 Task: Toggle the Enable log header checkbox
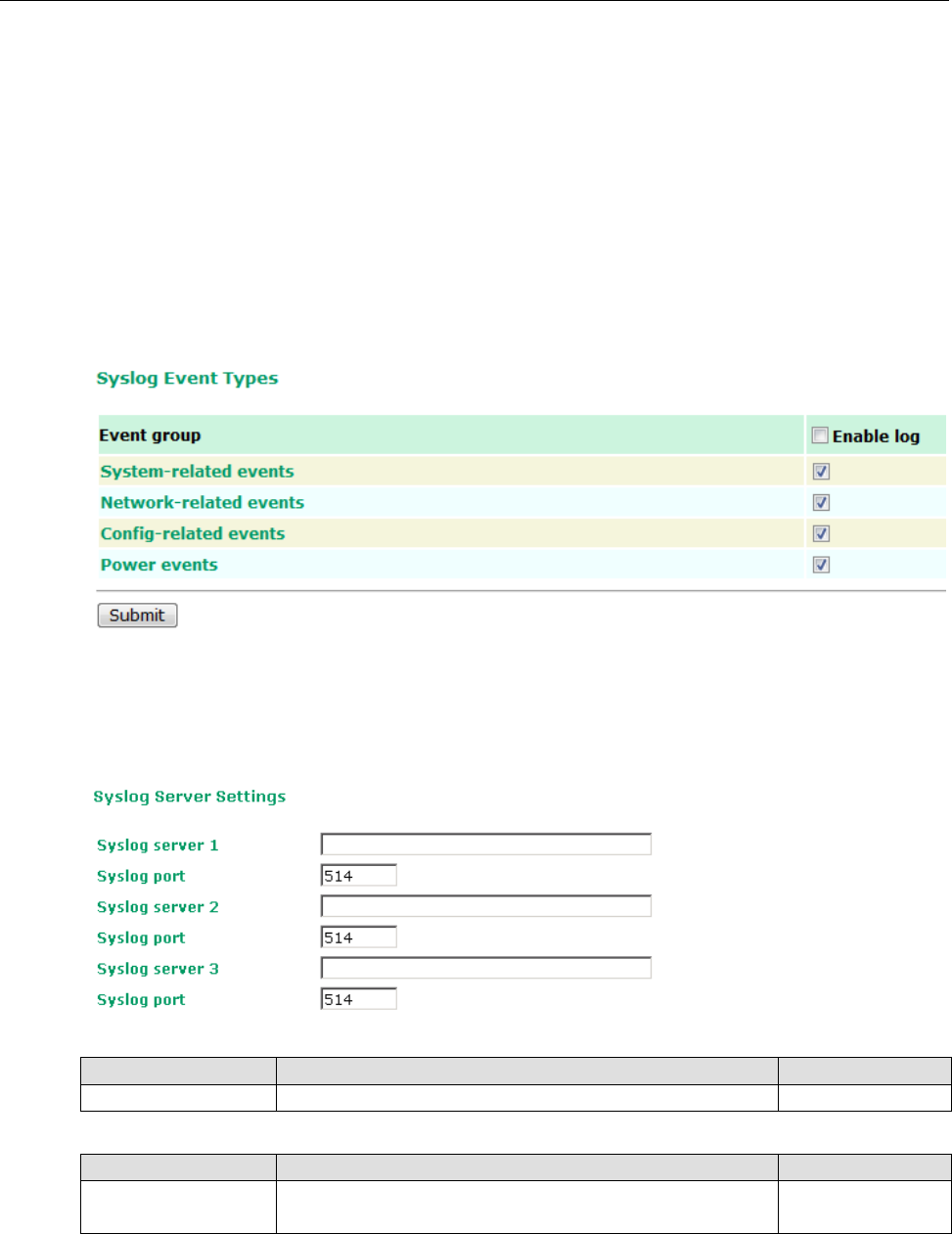pos(821,435)
